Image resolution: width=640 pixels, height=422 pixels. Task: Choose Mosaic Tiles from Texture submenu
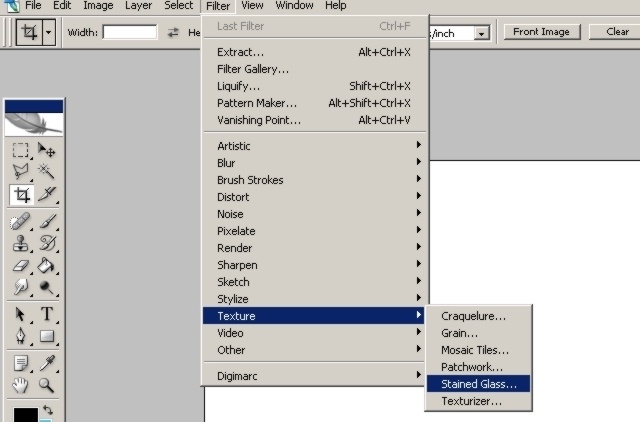(x=478, y=350)
